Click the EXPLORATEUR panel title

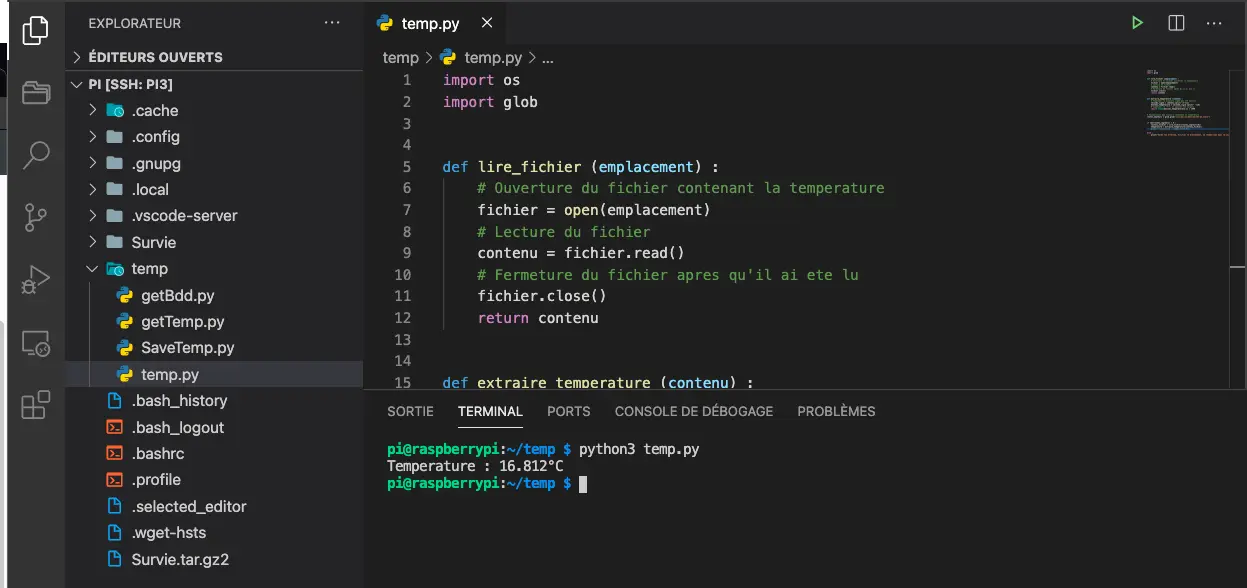[x=135, y=23]
